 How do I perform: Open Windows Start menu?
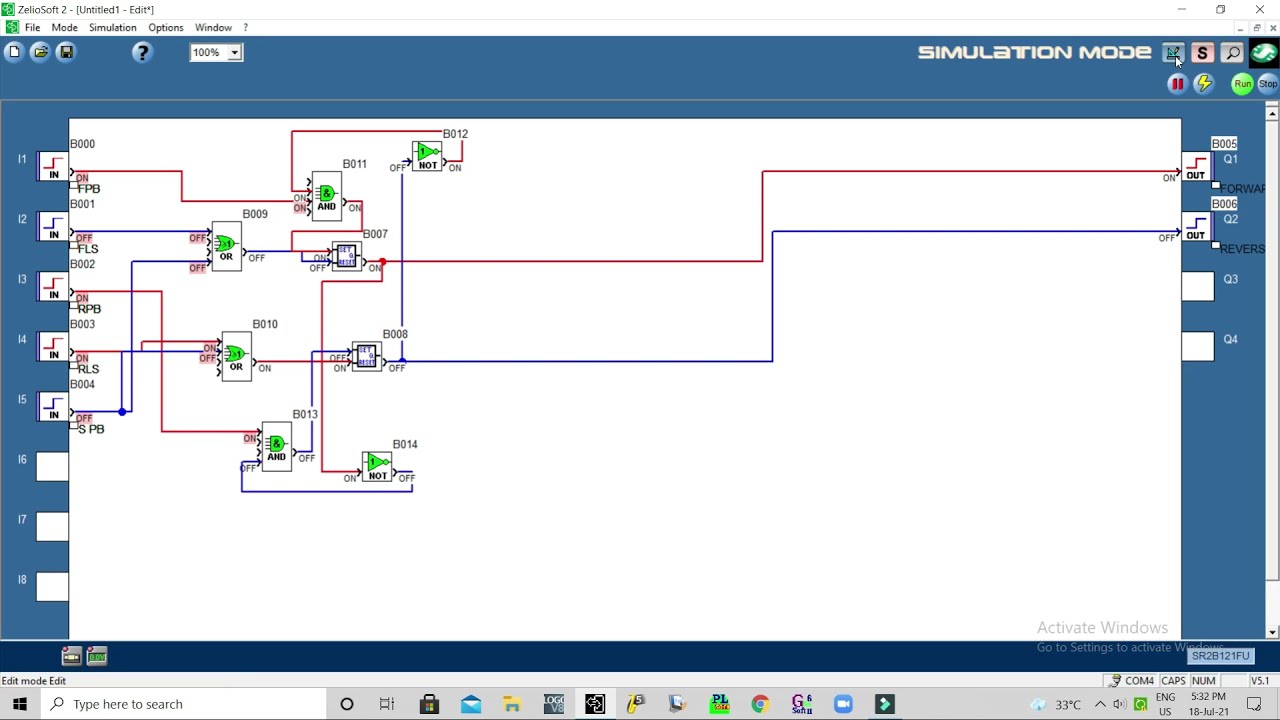click(20, 704)
